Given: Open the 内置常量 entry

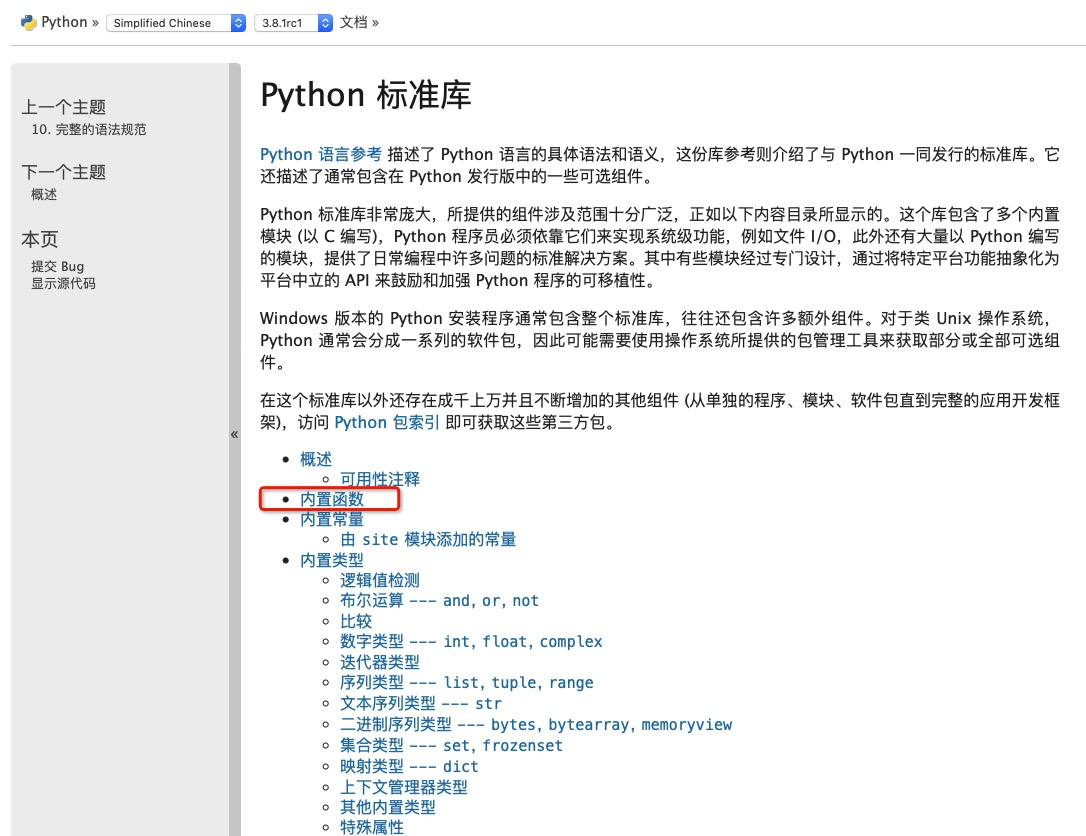Looking at the screenshot, I should click(332, 519).
